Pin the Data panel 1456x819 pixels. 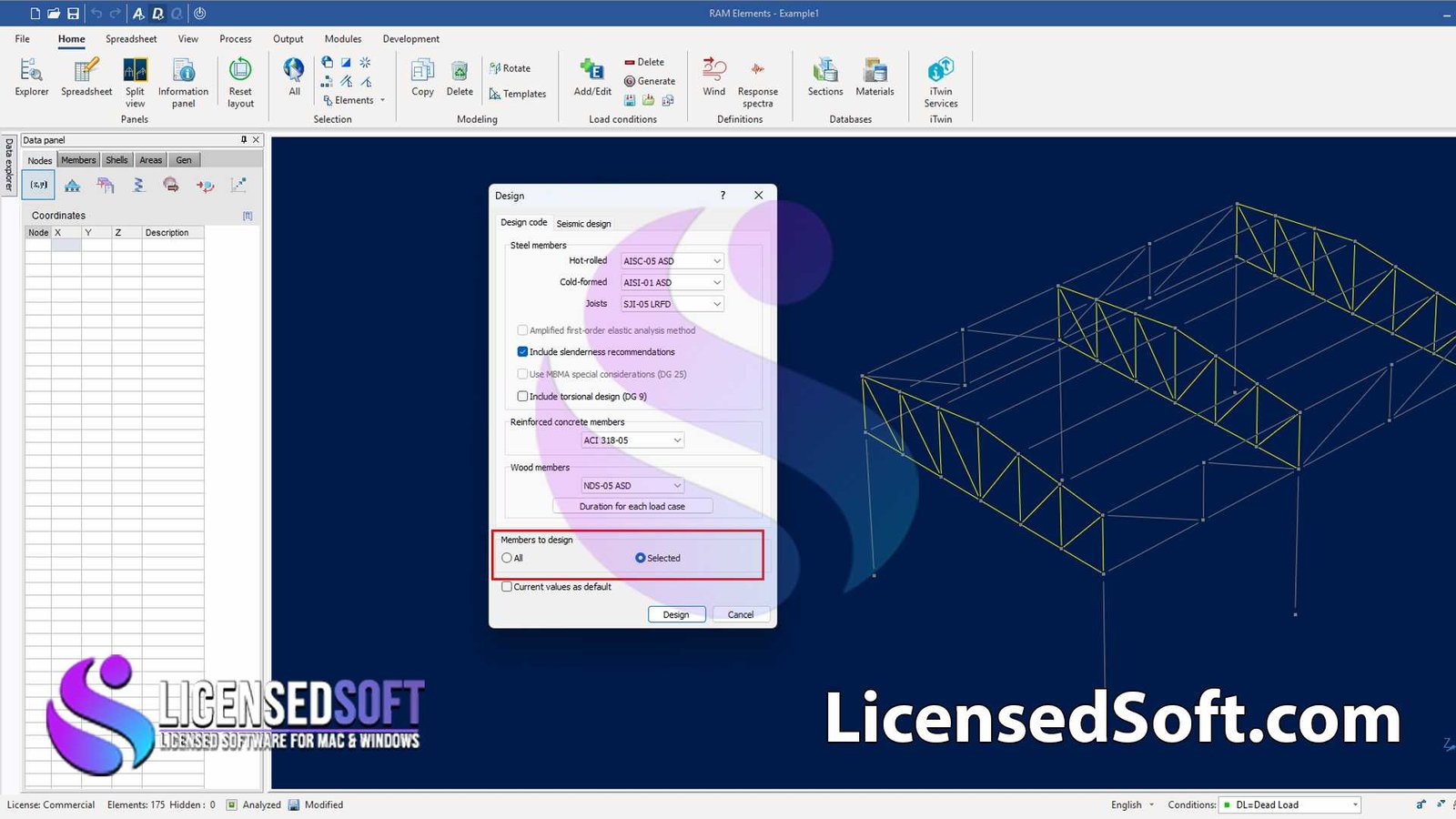click(x=244, y=140)
